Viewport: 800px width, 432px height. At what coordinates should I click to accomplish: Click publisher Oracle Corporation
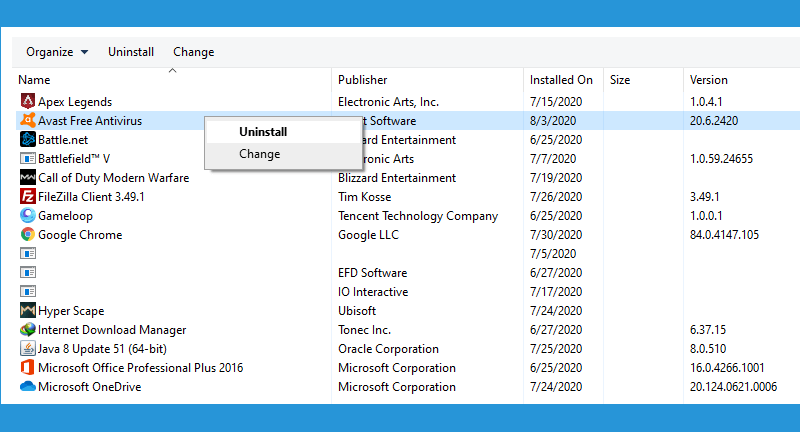coord(388,349)
